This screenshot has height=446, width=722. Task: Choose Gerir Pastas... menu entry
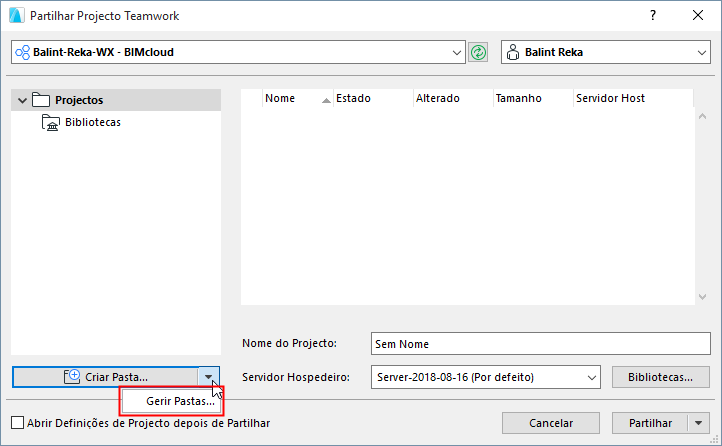click(x=172, y=401)
